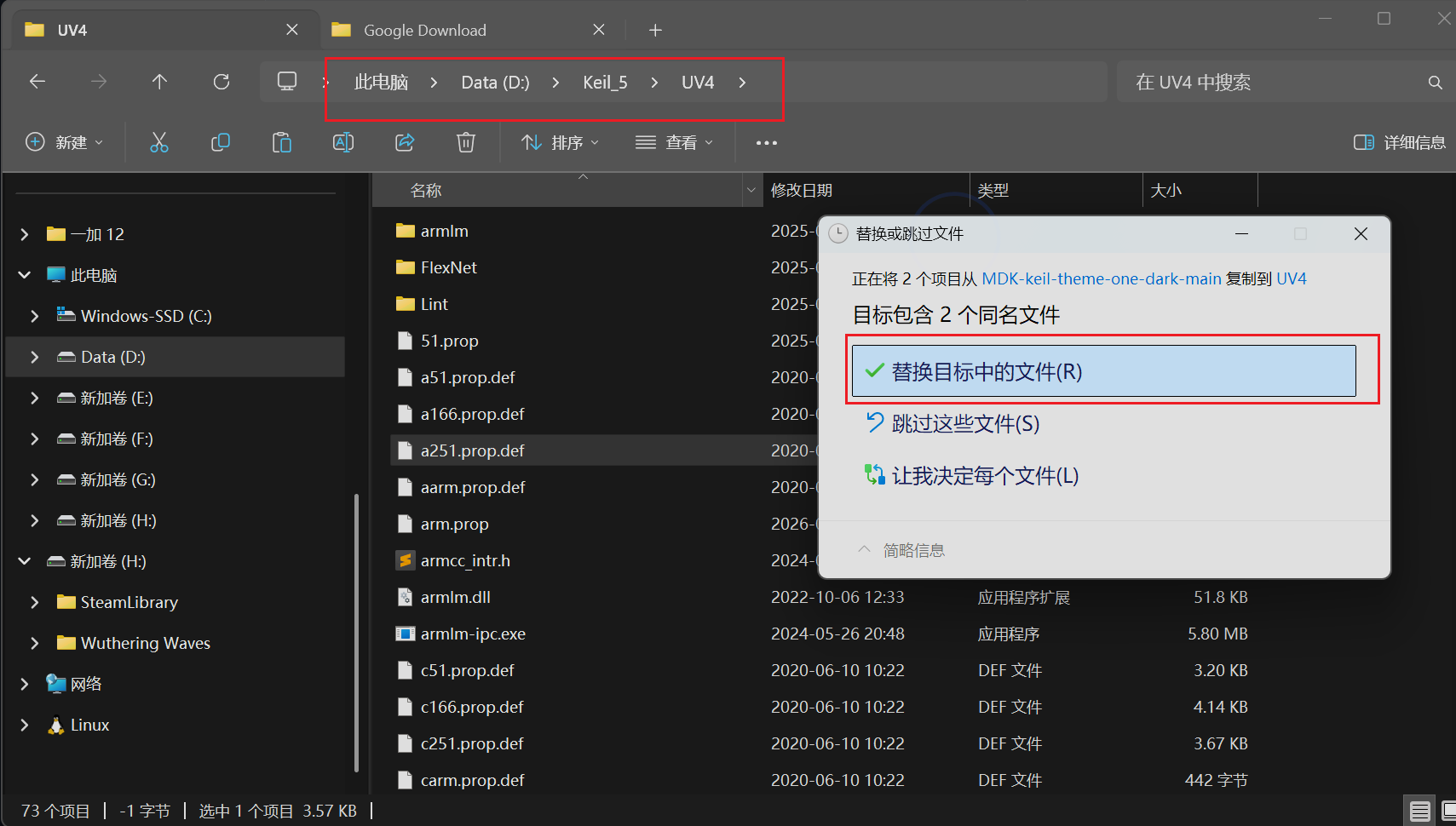Click the armlm.dll file icon

[x=405, y=597]
